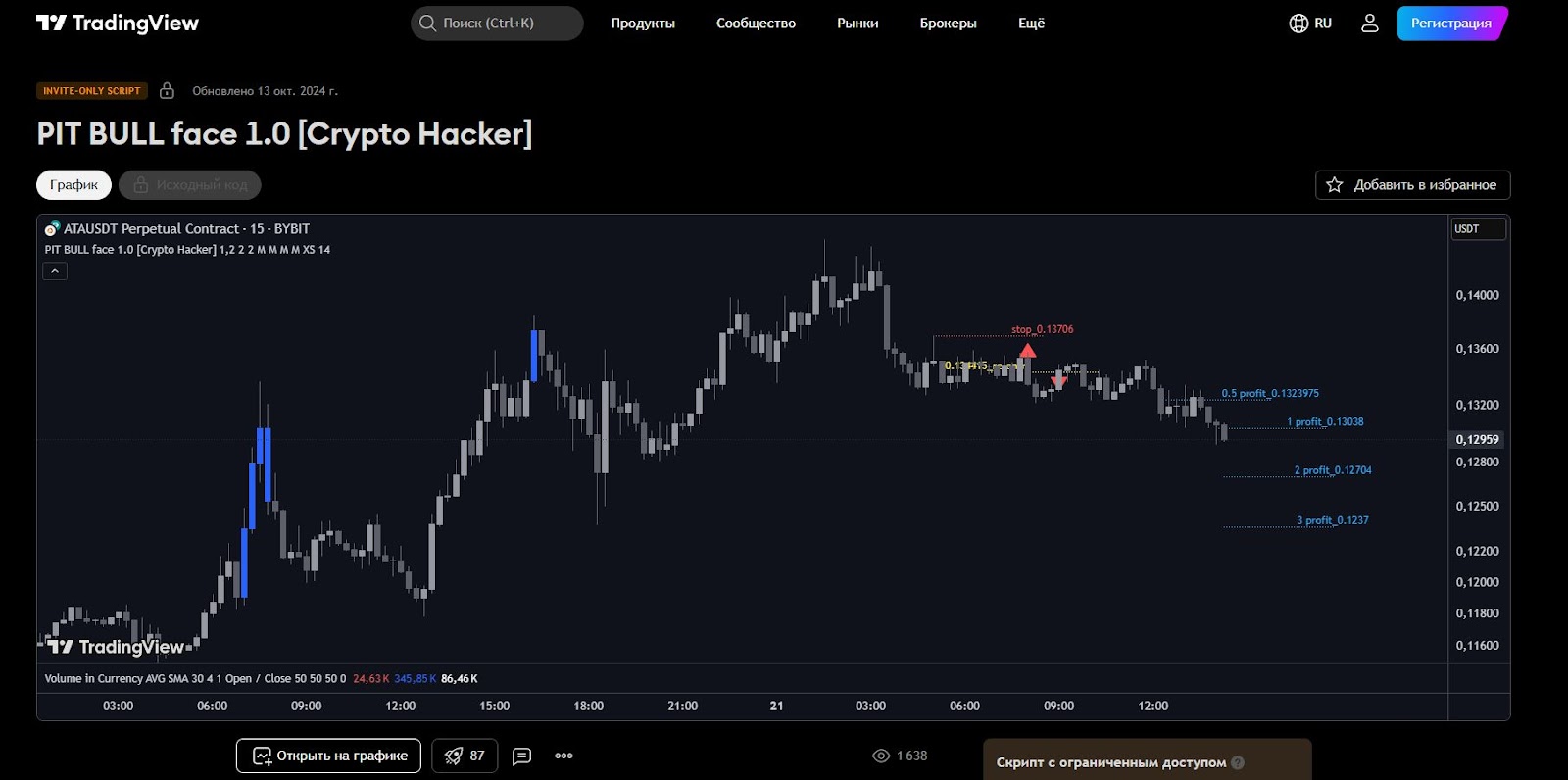1568x780 pixels.
Task: Click the red down-arrow signal marker
Action: pos(1058,380)
